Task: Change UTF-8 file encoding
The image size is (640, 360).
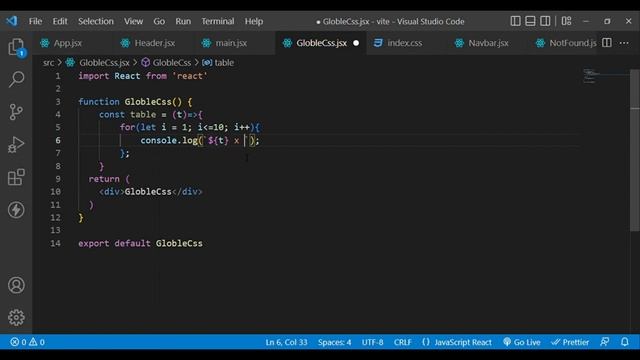Action: tap(372, 342)
